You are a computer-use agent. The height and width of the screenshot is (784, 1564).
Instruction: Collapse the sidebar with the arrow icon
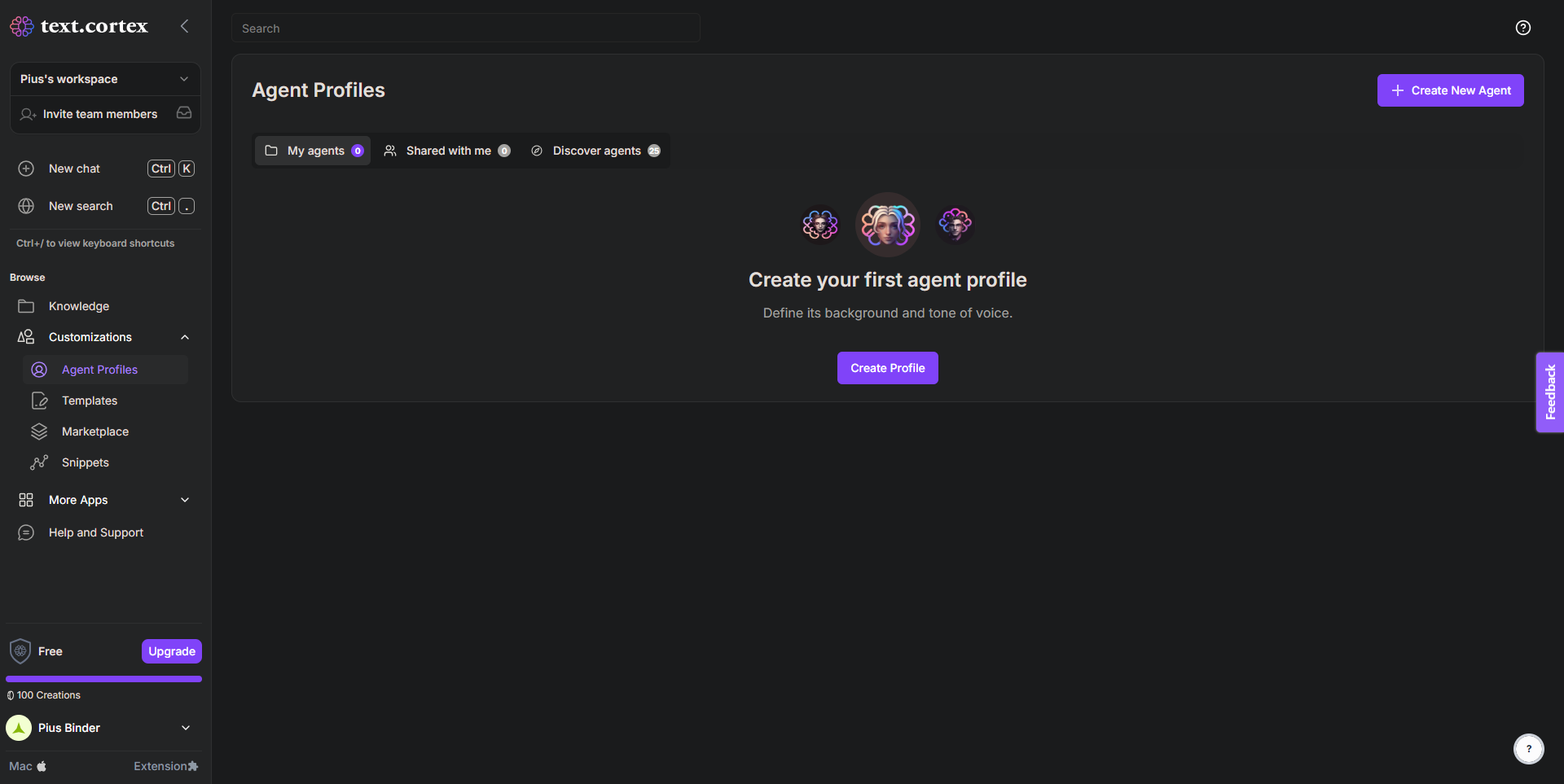(185, 26)
